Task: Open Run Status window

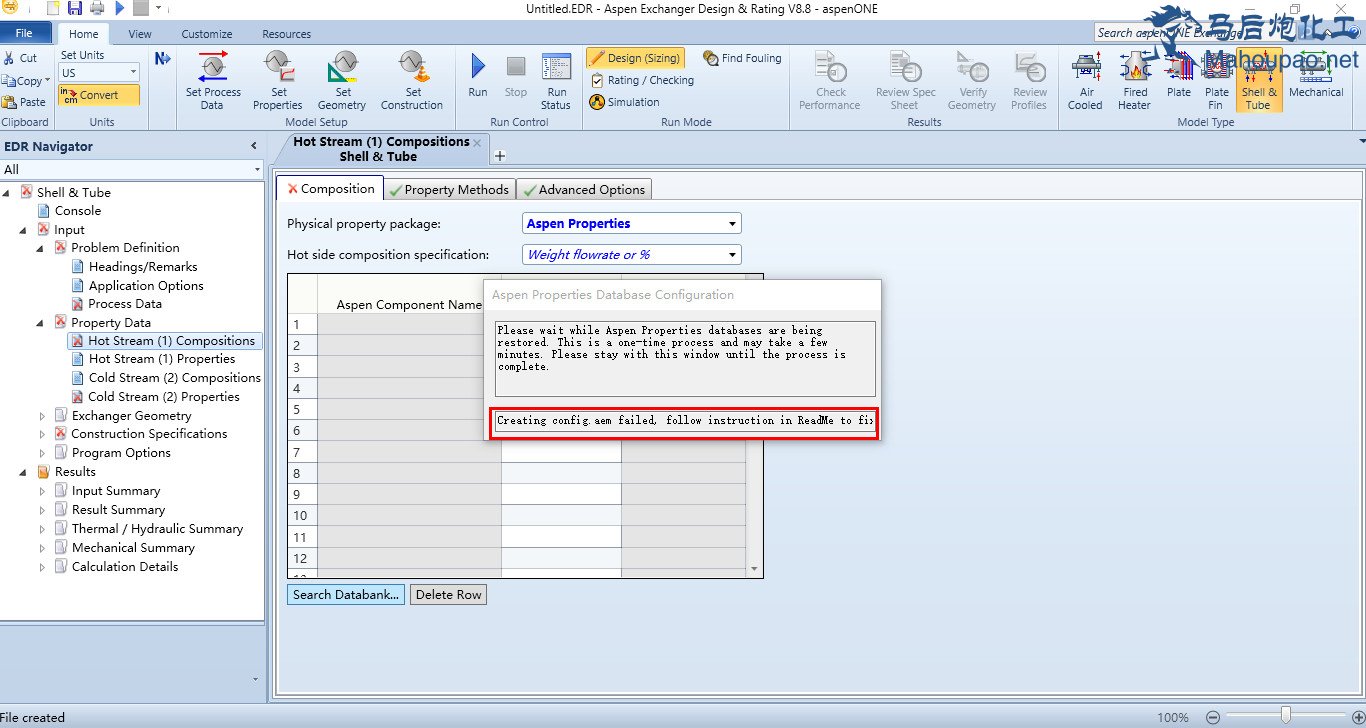Action: (556, 80)
